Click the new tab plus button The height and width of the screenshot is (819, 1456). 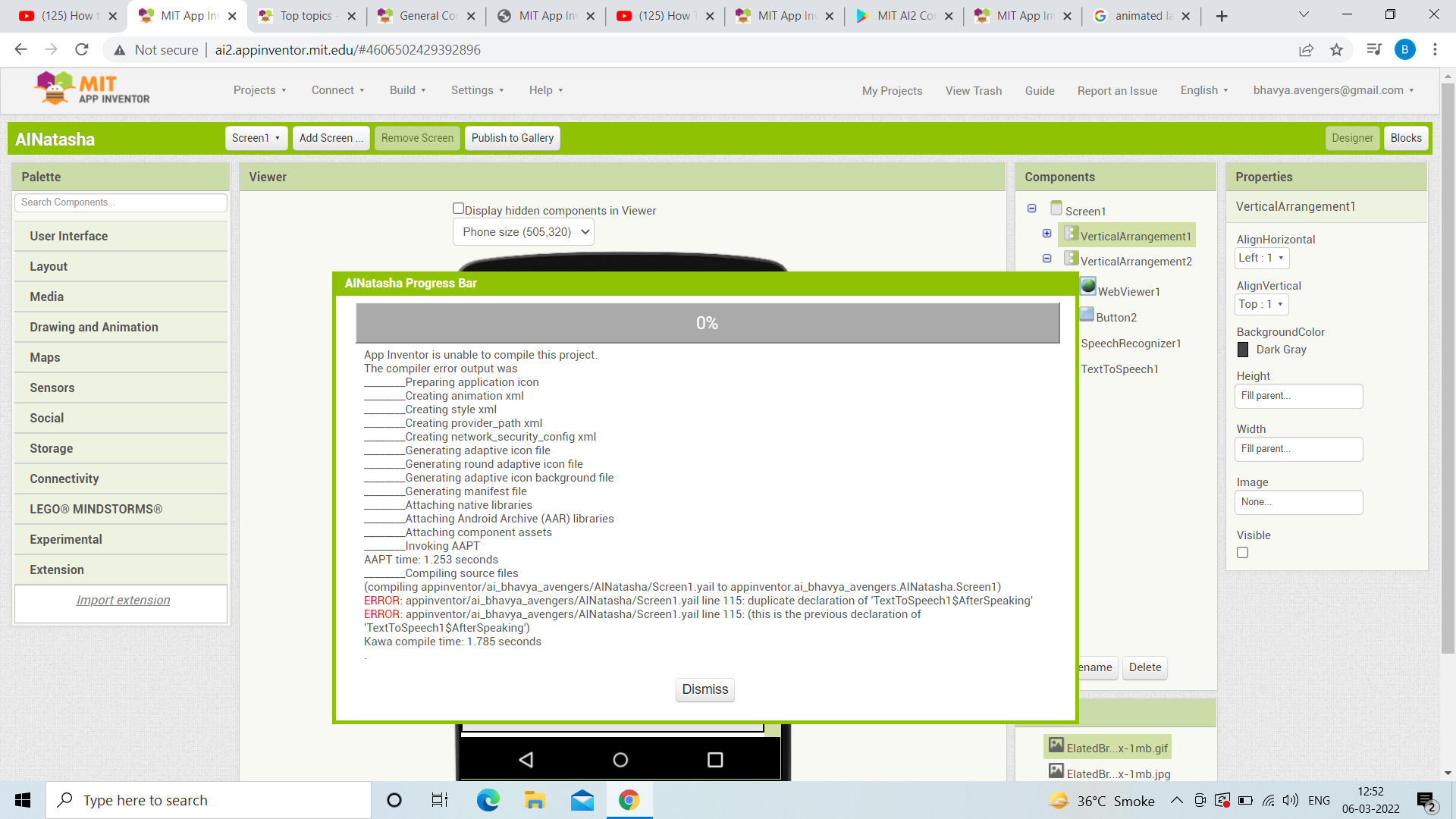[1222, 16]
